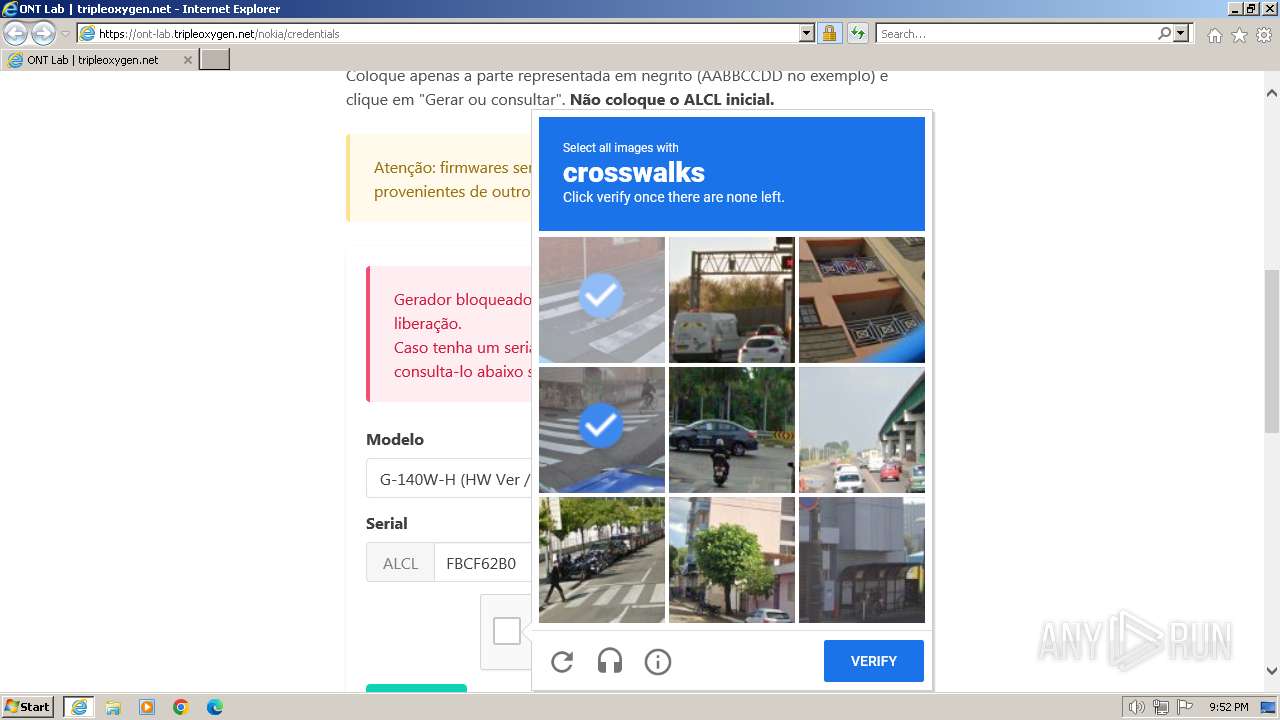Tick the reCAPTCHA checkbox
Screen dimensions: 1280x720
[x=507, y=631]
